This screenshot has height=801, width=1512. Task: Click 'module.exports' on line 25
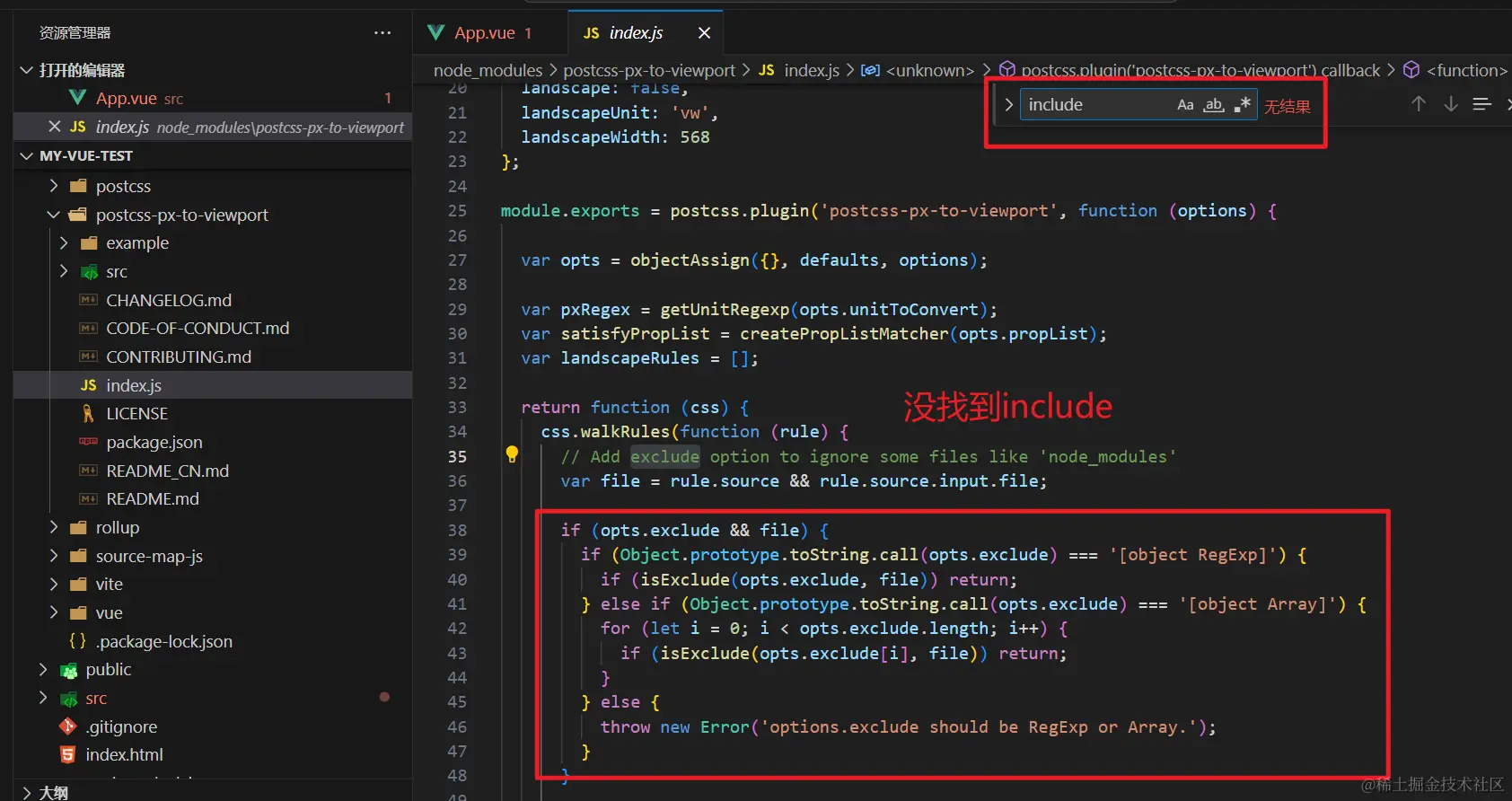click(570, 211)
